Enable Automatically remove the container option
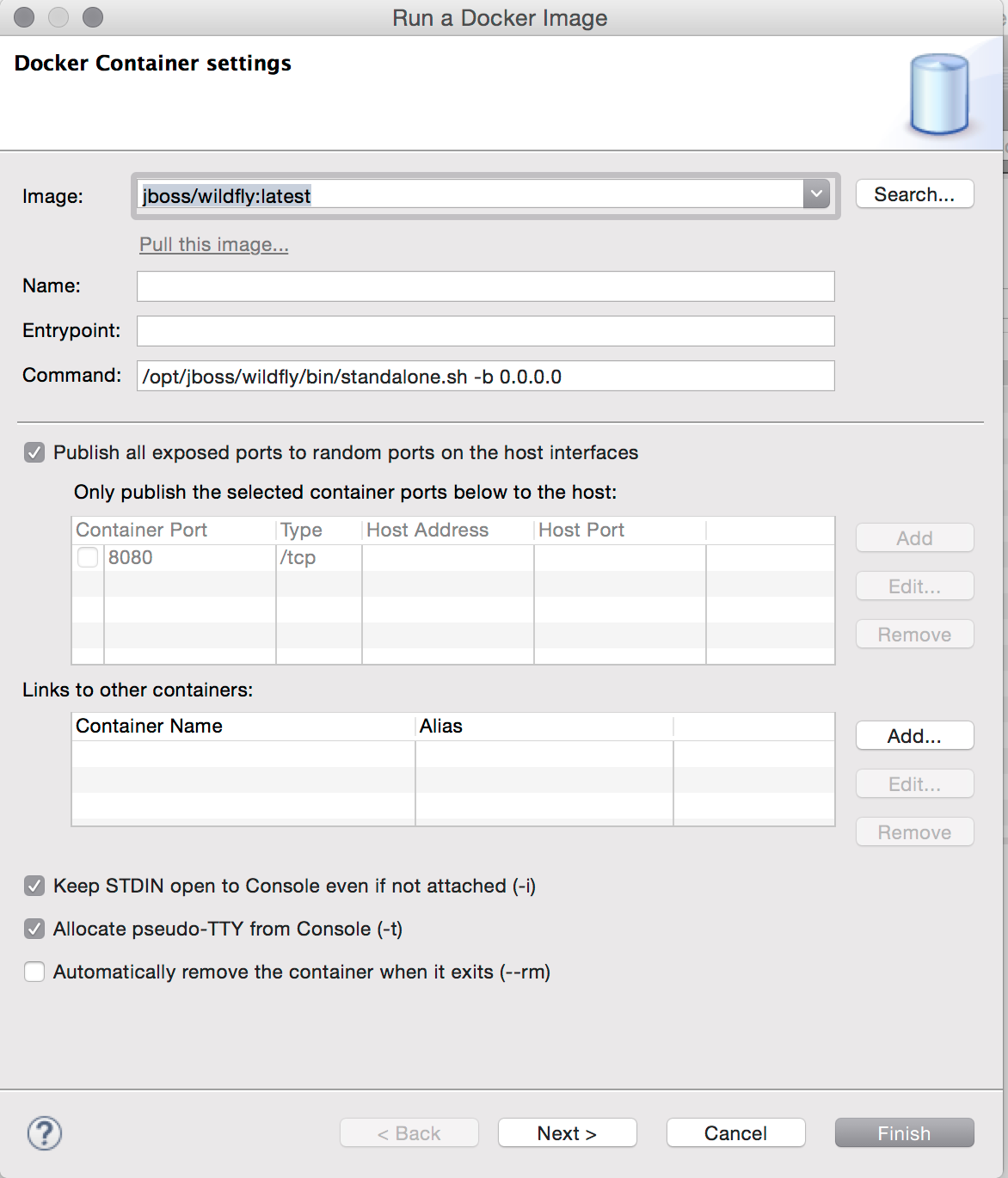1008x1178 pixels. pyautogui.click(x=34, y=972)
